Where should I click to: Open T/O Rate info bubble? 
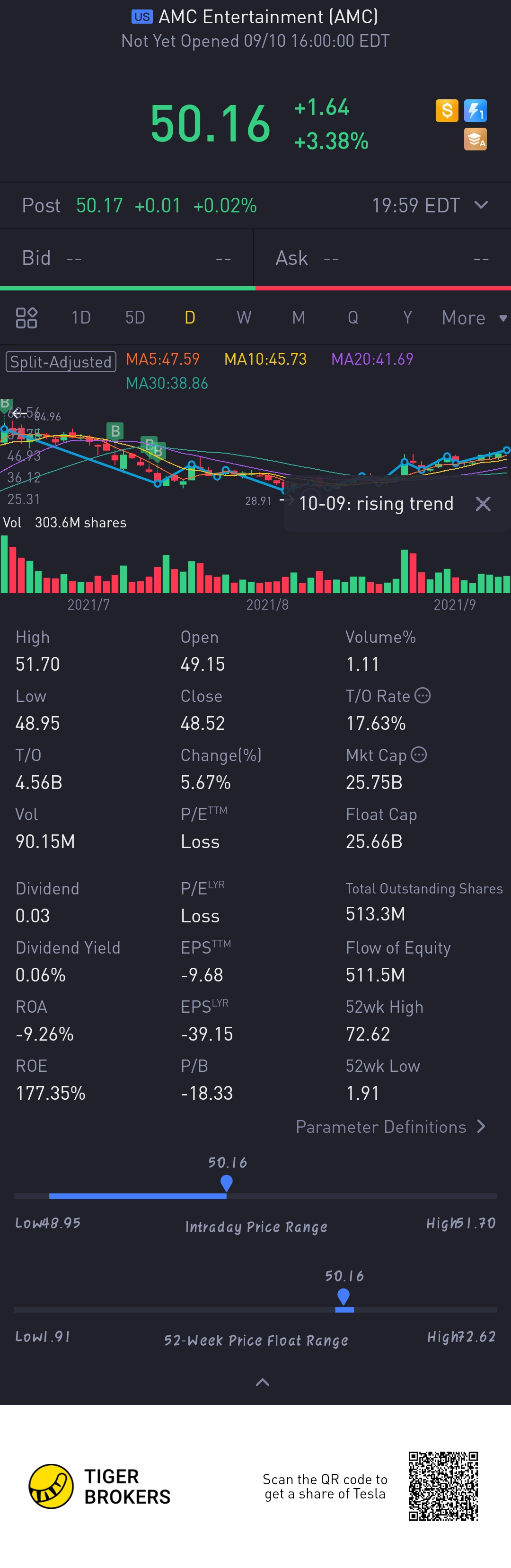coord(423,695)
